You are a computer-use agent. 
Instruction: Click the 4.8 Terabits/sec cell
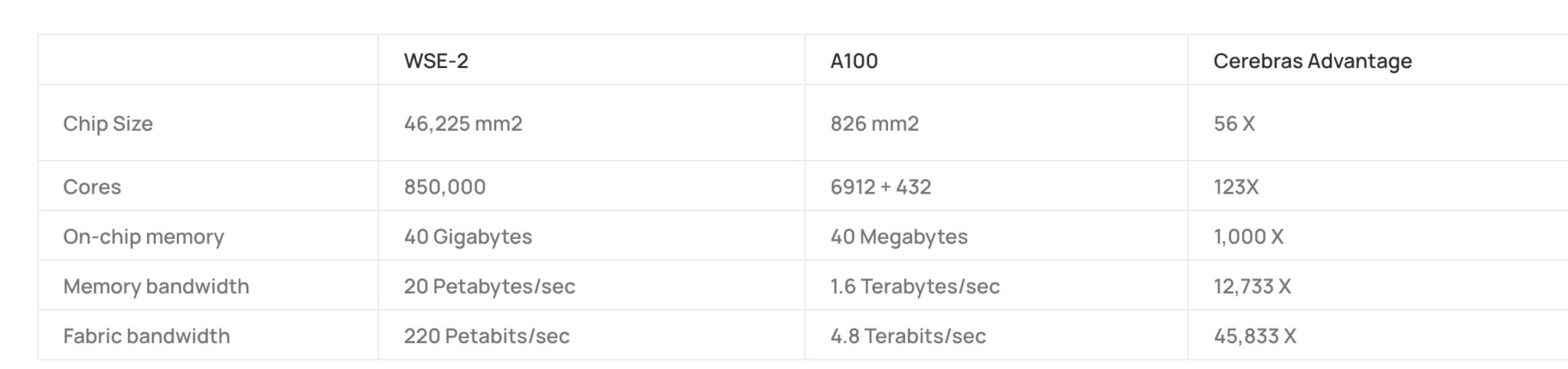(908, 336)
